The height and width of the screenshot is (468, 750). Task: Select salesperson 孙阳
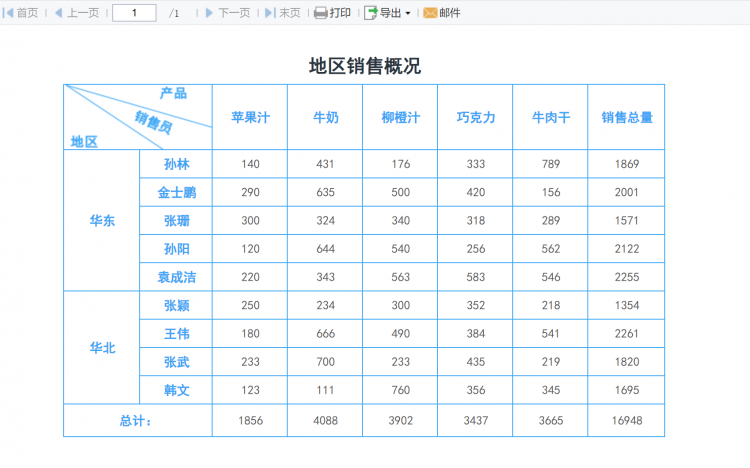(x=176, y=249)
